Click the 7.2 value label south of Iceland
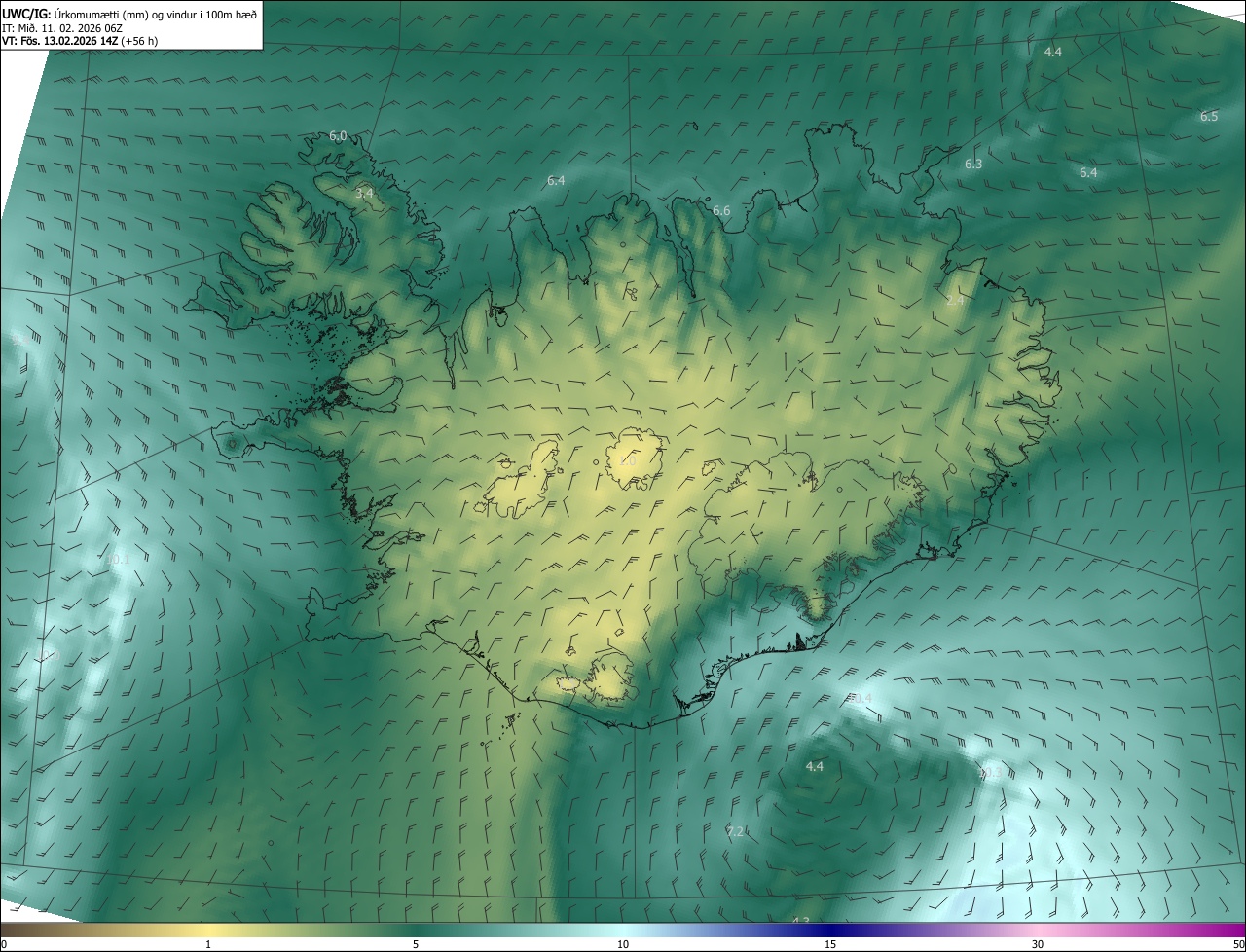Screen dimensions: 1246x952 735,831
